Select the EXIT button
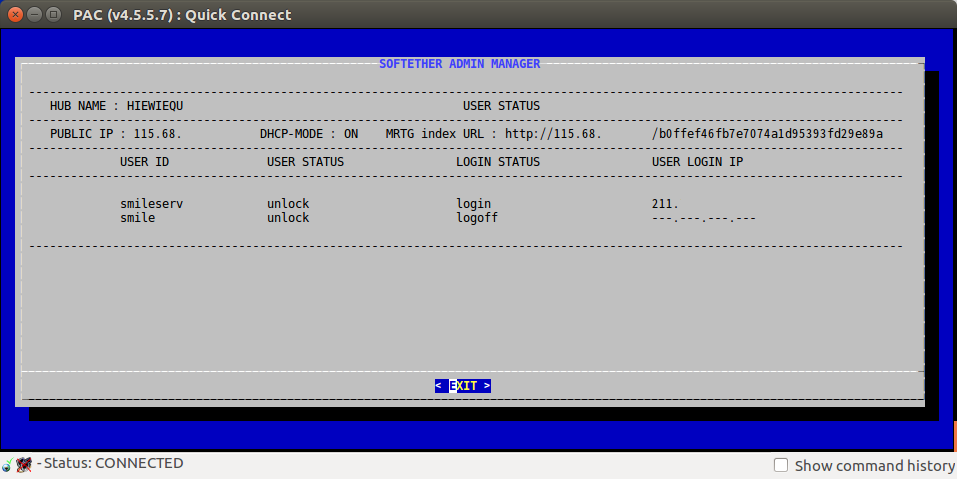957x479 pixels. coord(463,386)
